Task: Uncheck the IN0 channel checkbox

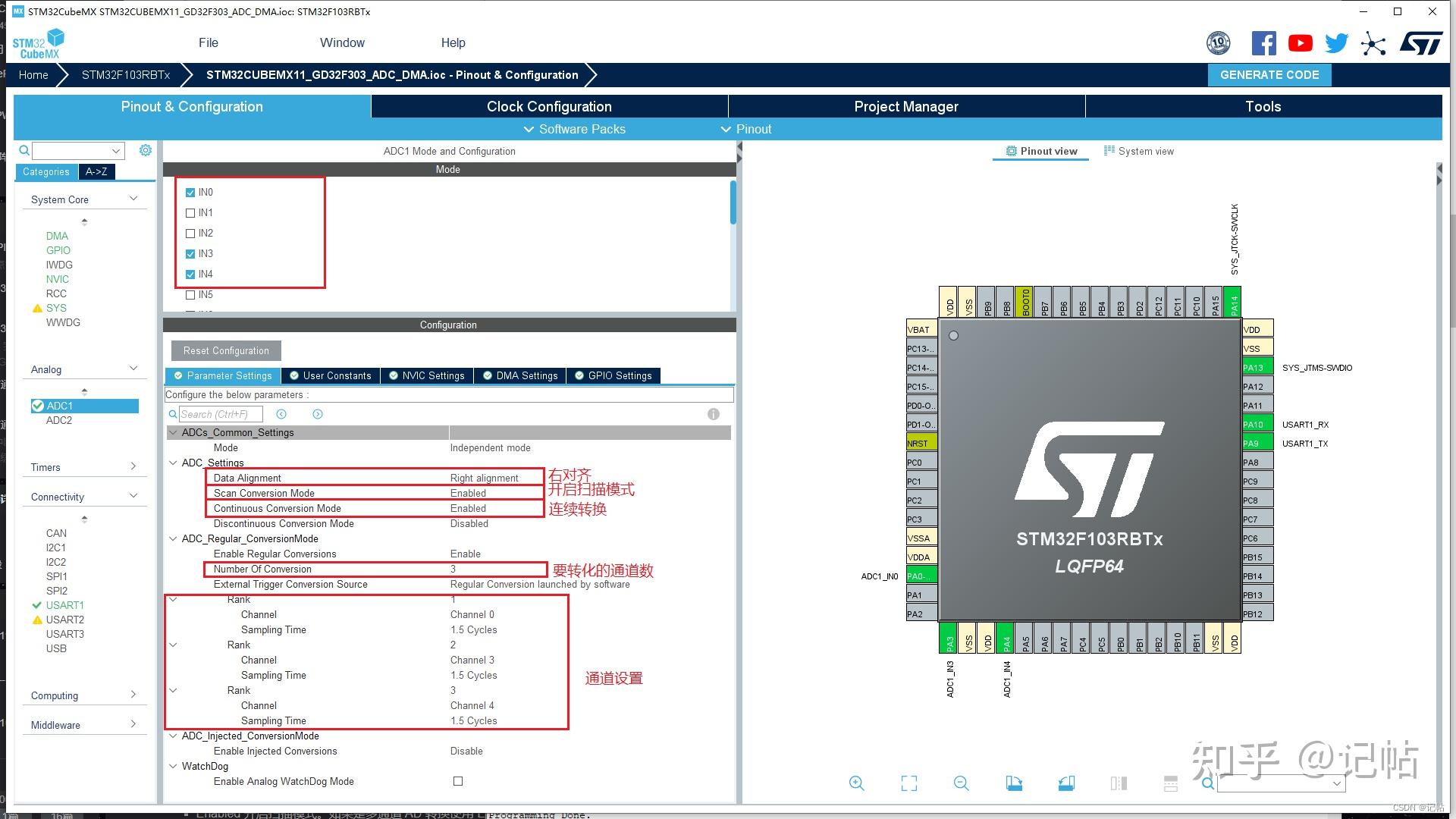Action: pyautogui.click(x=190, y=193)
